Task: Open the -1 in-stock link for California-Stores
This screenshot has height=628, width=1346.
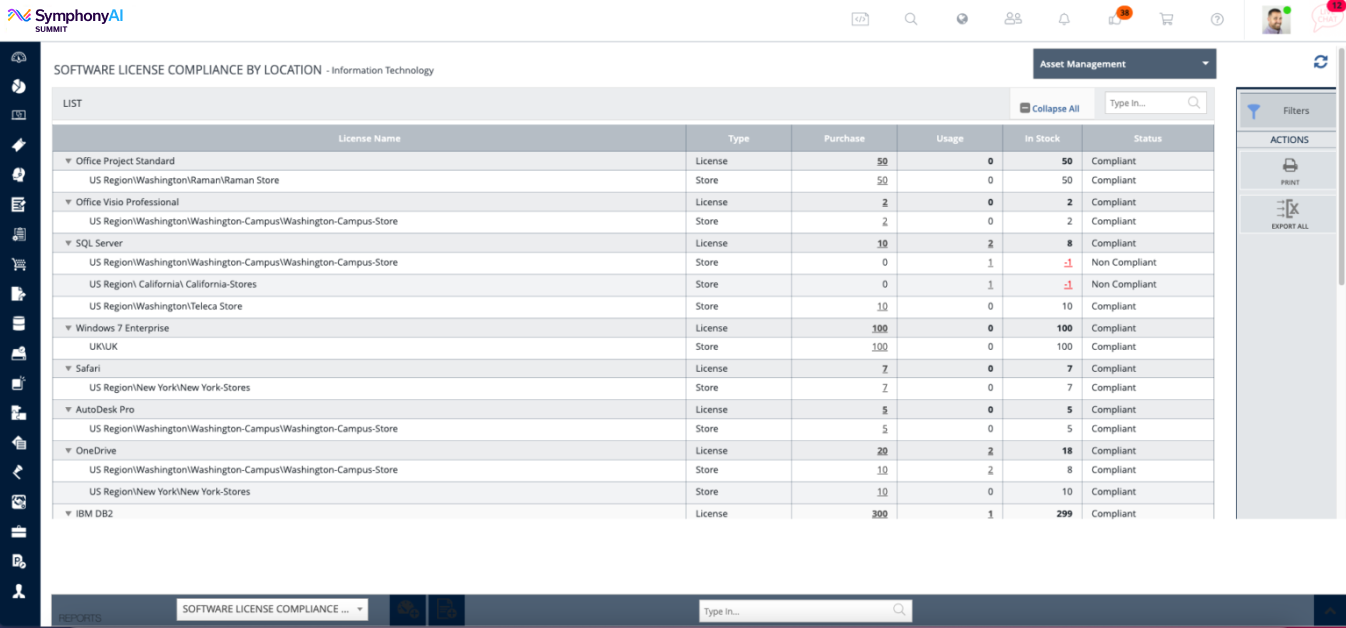Action: point(1068,284)
